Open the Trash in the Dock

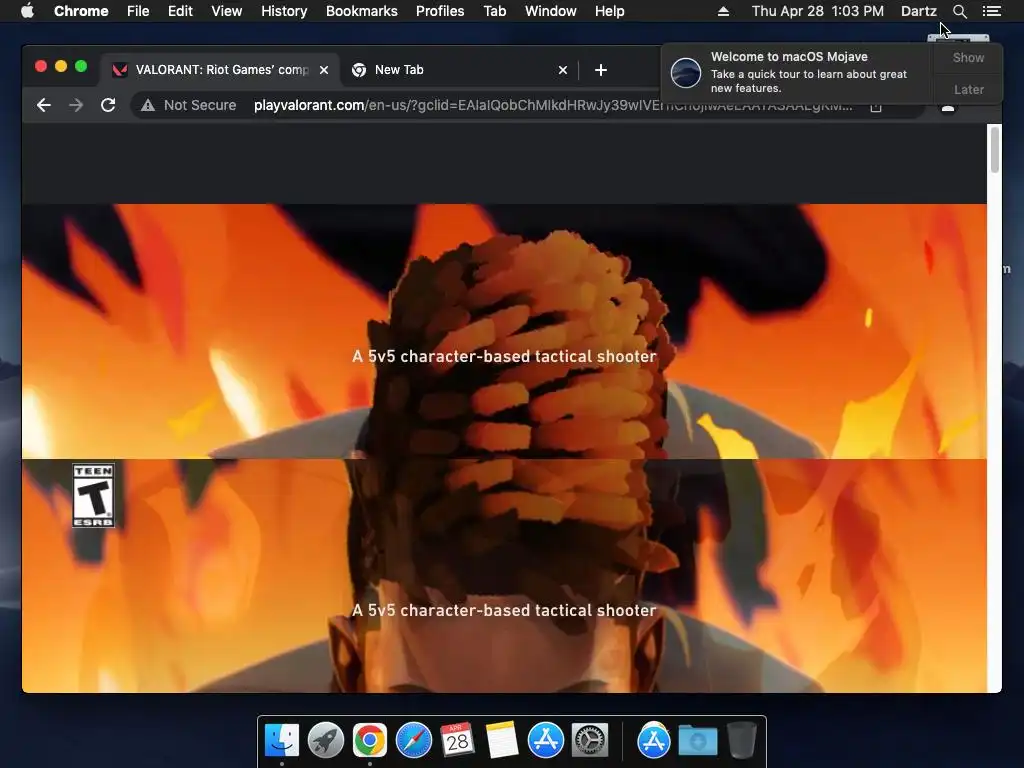tap(741, 740)
